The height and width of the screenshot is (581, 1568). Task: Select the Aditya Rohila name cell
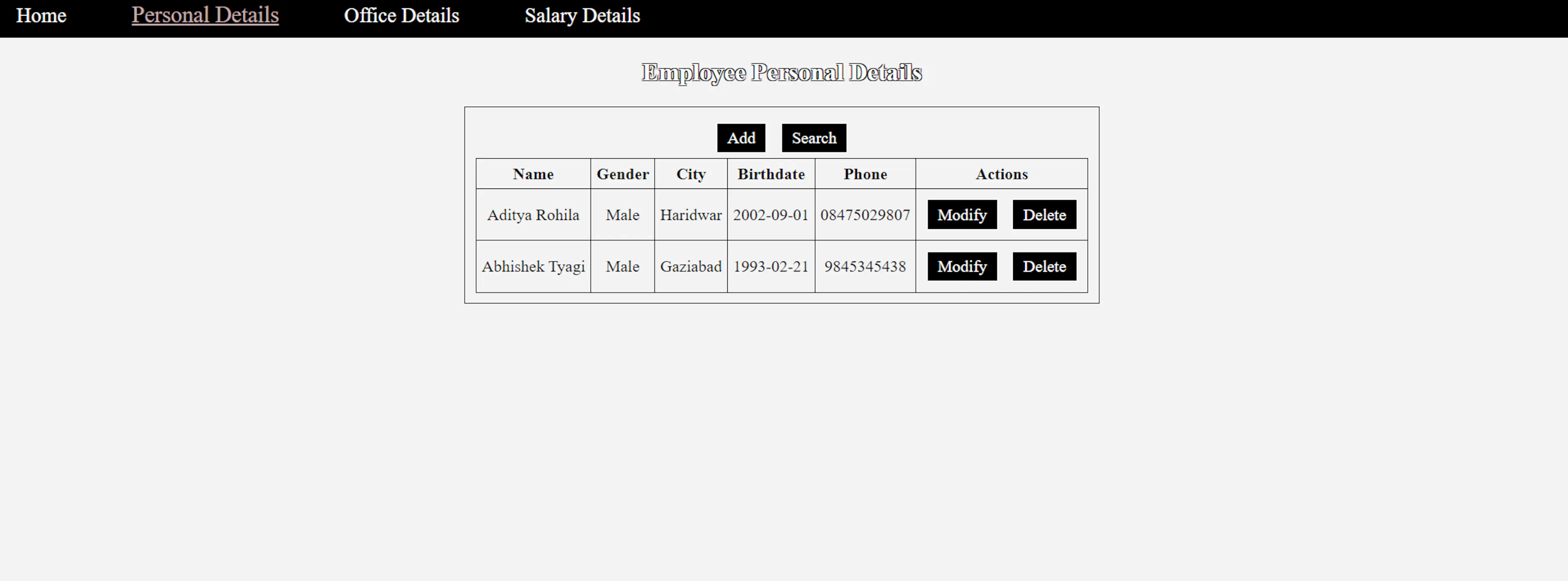(532, 215)
